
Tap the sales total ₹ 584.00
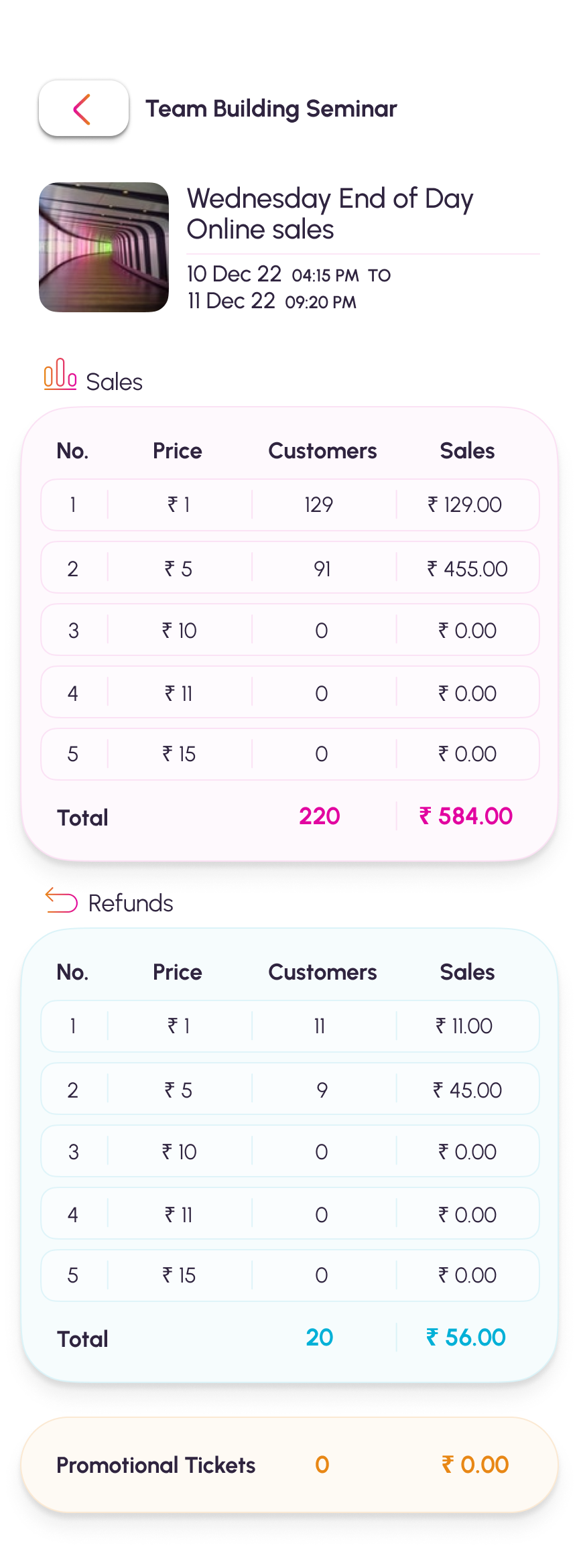pos(466,816)
